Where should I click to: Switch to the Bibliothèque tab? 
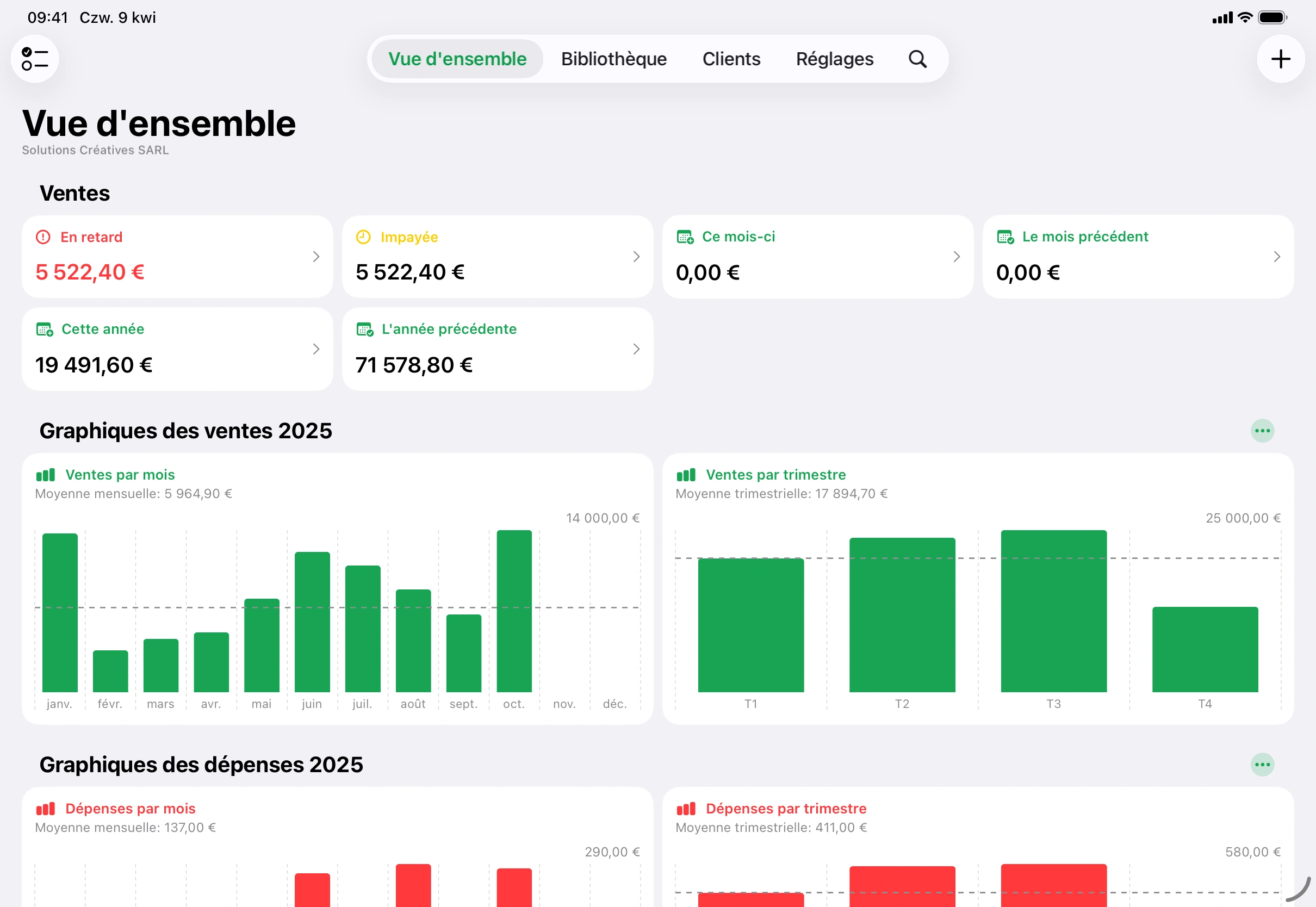613,59
